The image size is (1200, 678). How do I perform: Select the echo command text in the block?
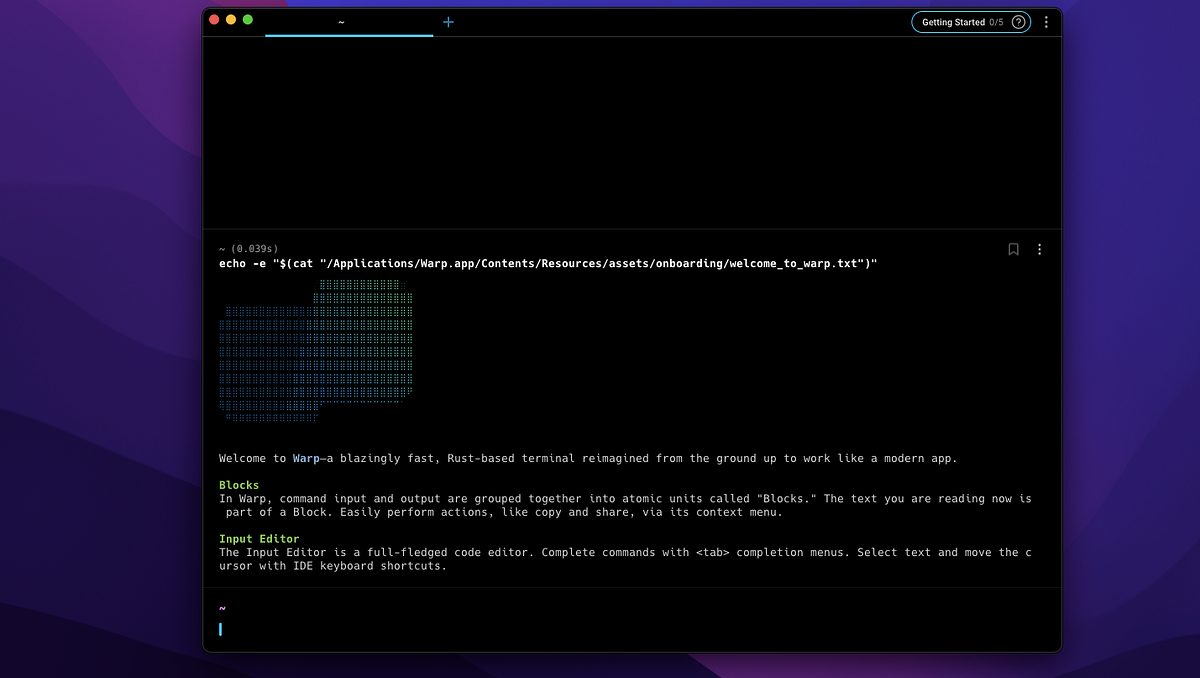point(547,263)
